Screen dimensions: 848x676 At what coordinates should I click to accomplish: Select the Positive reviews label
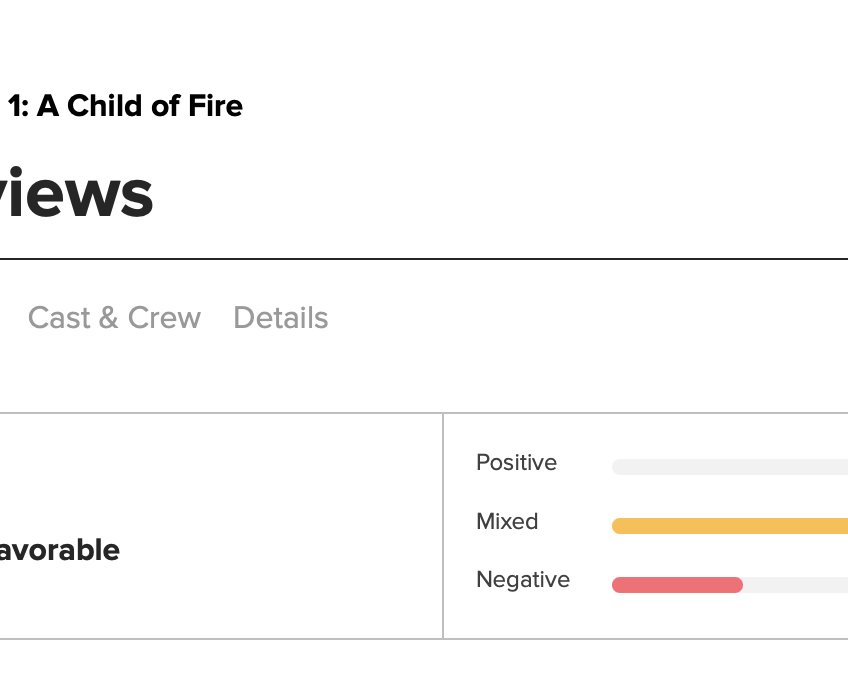[x=516, y=463]
